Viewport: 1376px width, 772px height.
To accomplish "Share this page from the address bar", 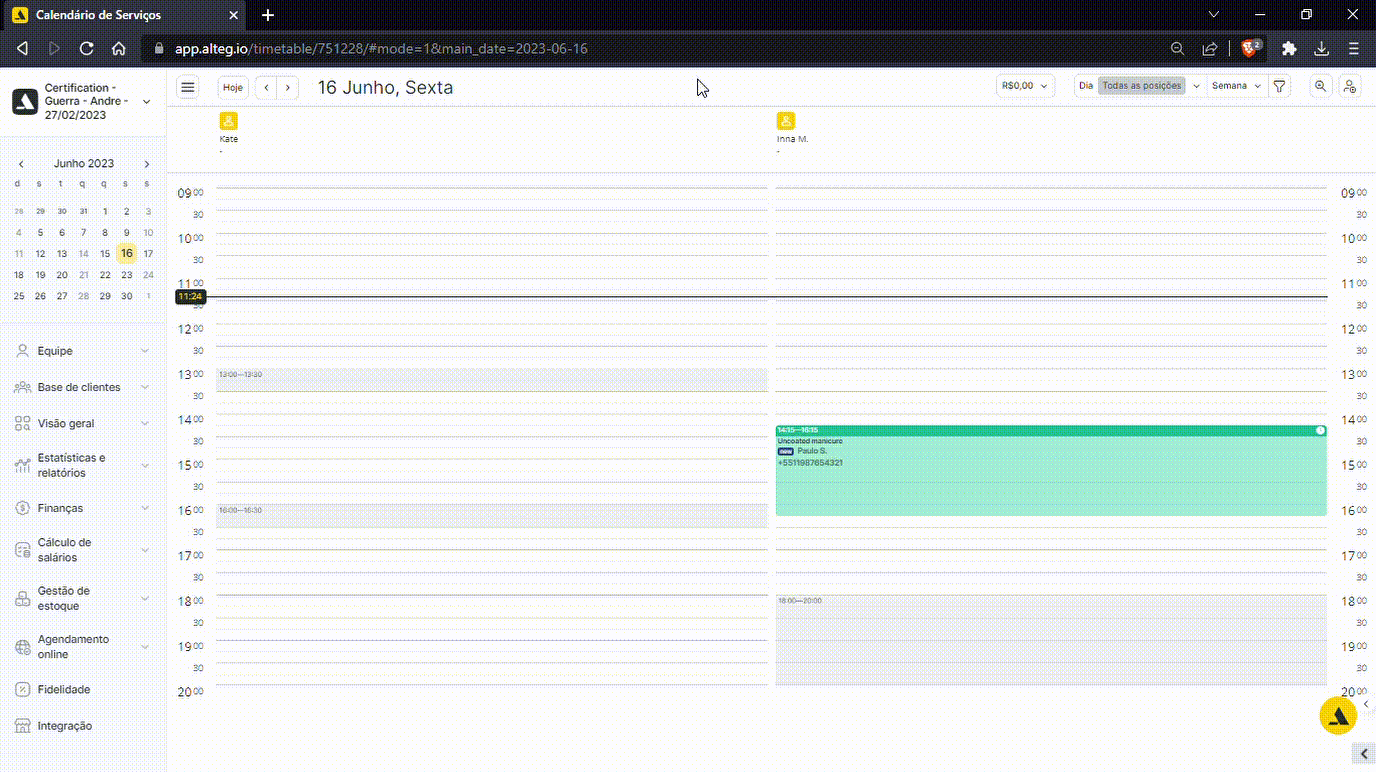I will pyautogui.click(x=1209, y=48).
